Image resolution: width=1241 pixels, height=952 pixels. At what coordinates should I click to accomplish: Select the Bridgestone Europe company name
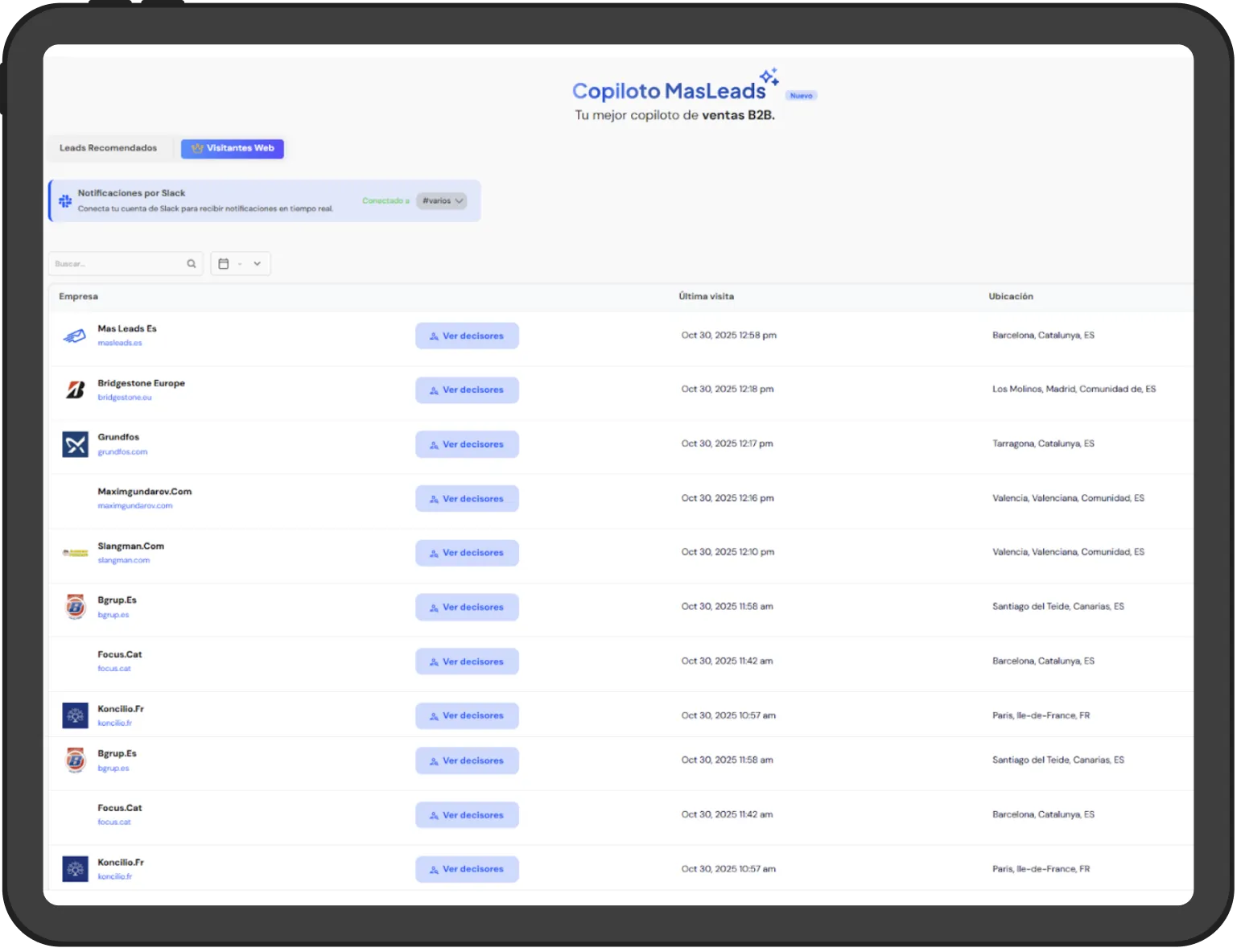pos(142,384)
